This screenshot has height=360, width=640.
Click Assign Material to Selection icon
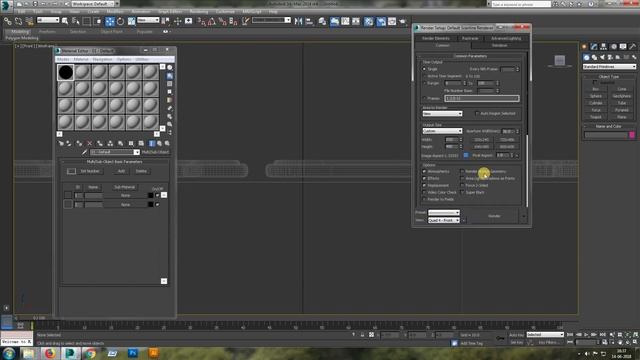click(x=79, y=143)
